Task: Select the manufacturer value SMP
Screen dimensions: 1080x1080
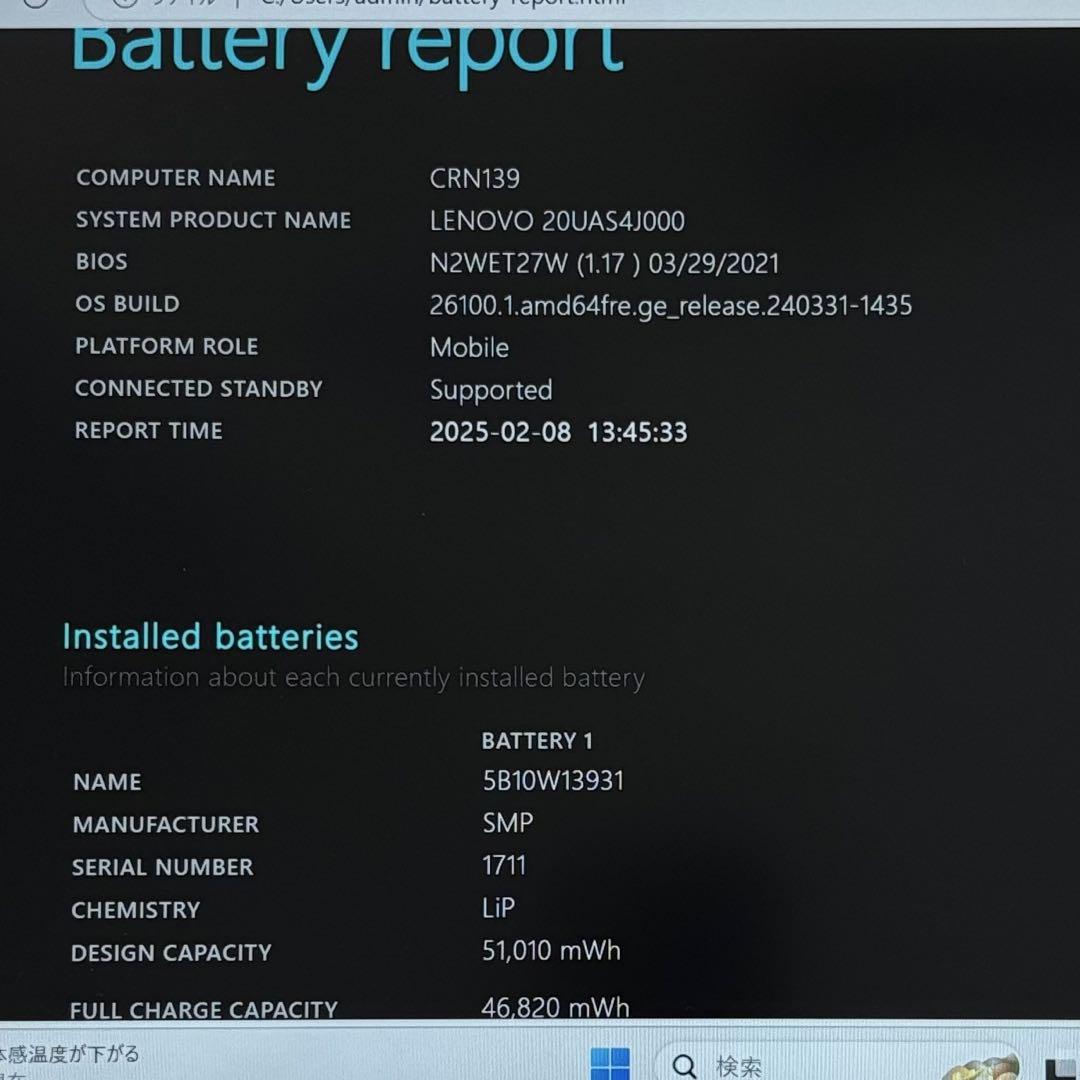Action: (508, 823)
